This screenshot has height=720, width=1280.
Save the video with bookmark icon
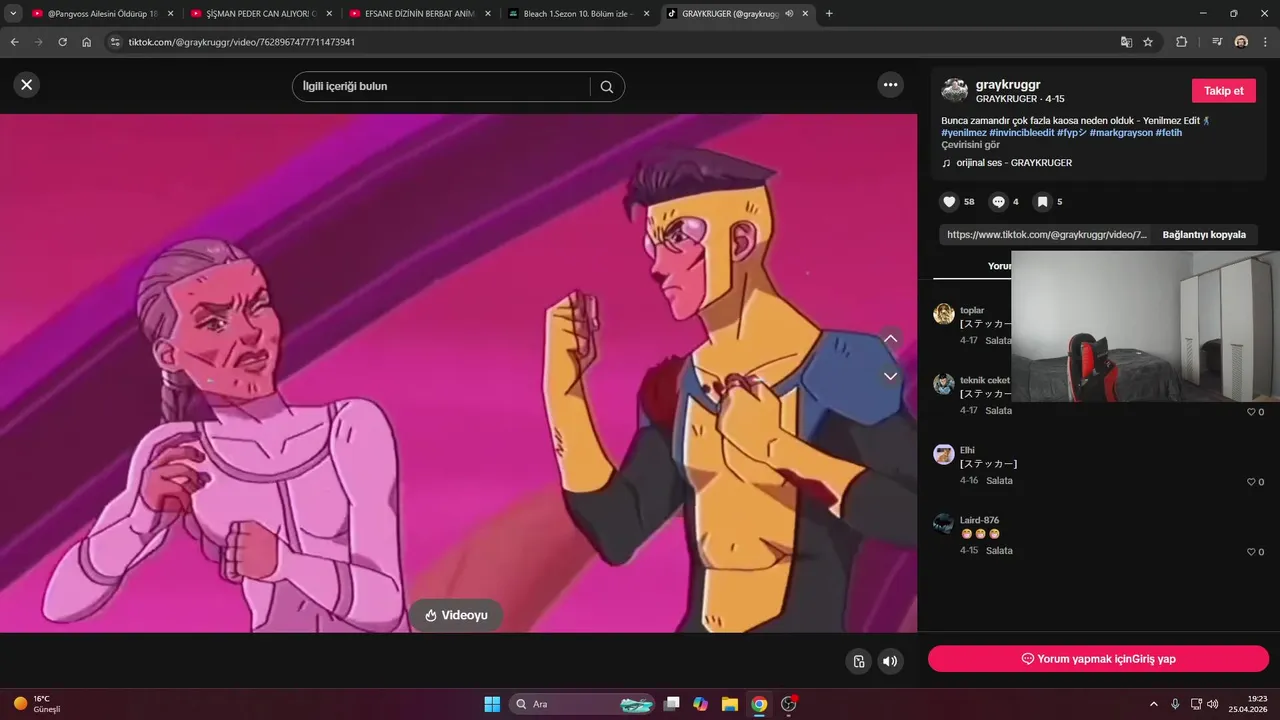(x=1042, y=202)
